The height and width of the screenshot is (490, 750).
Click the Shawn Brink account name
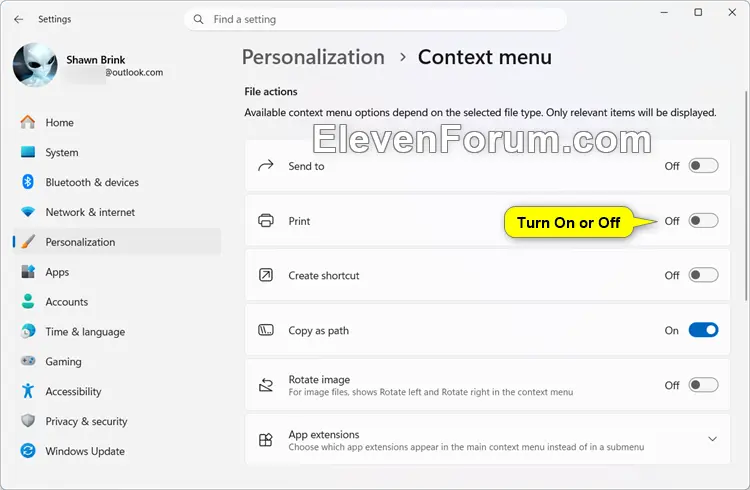96,59
